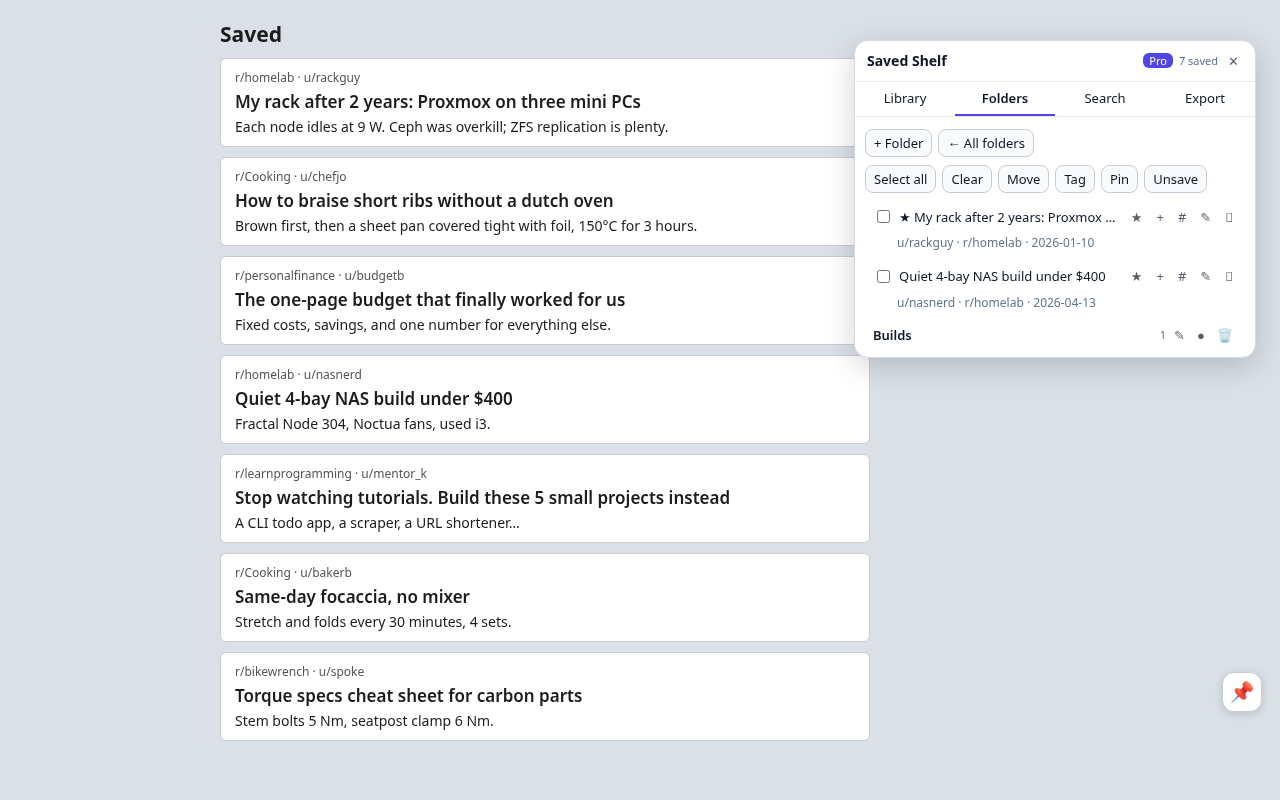Image resolution: width=1280 pixels, height=800 pixels.
Task: Check the Quiet 4-bay NAS build checkbox
Action: tap(883, 277)
